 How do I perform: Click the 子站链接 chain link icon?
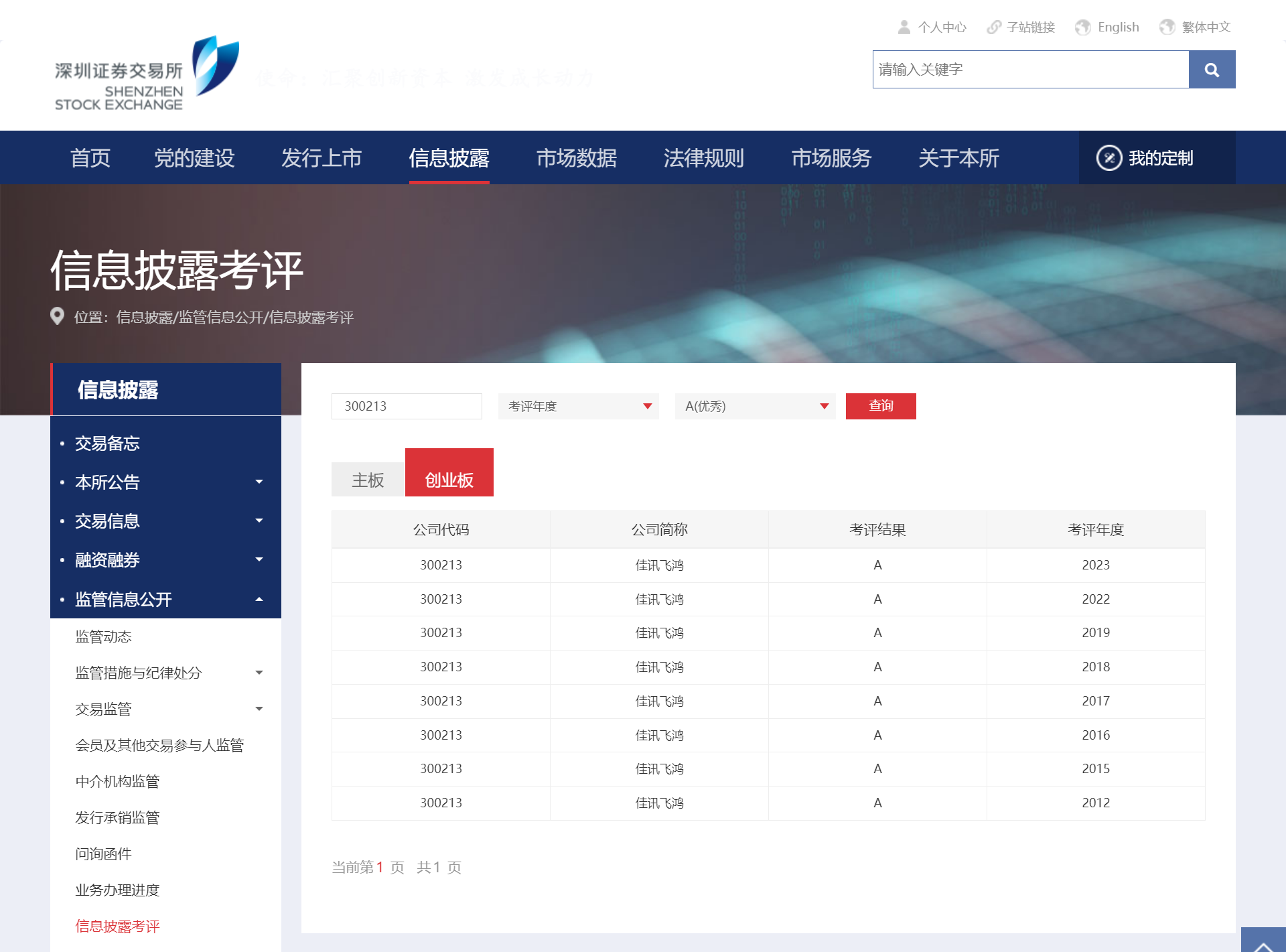[993, 27]
